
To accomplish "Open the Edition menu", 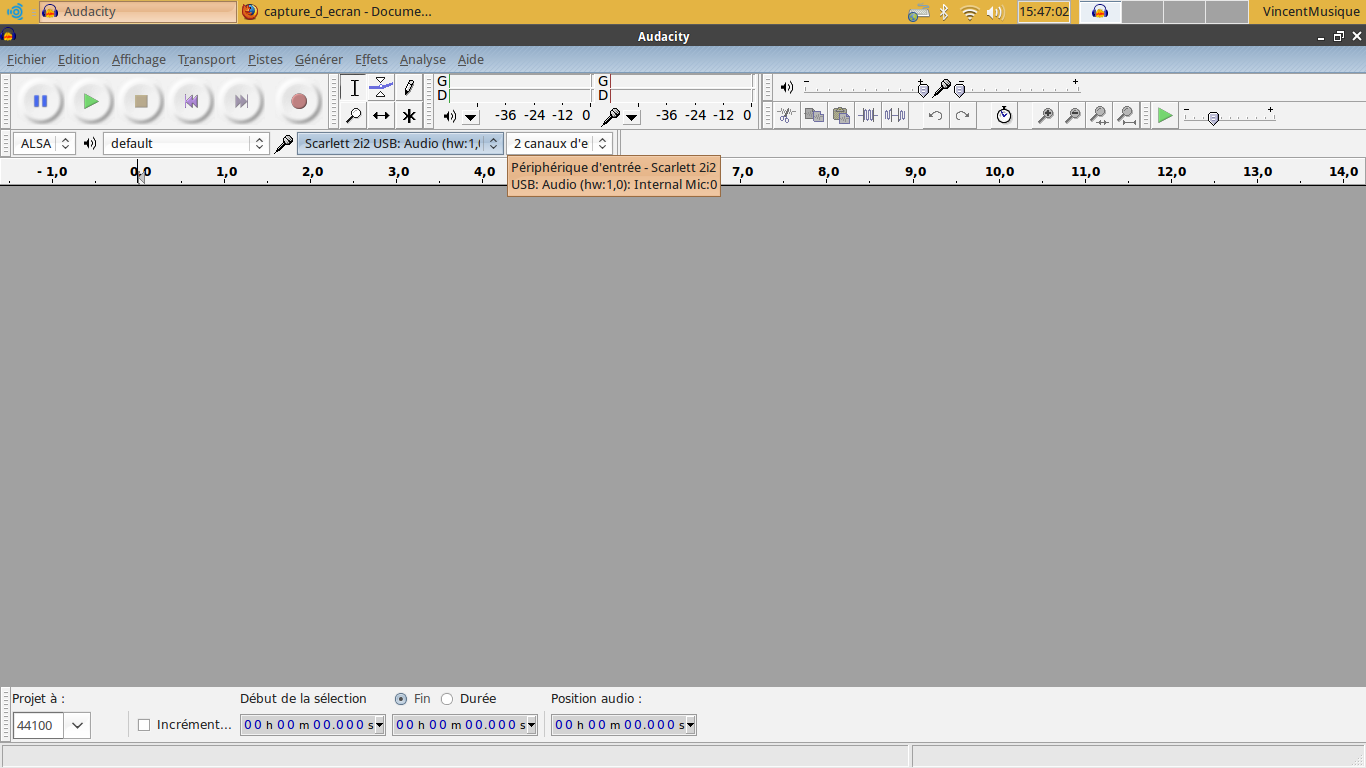I will click(79, 60).
